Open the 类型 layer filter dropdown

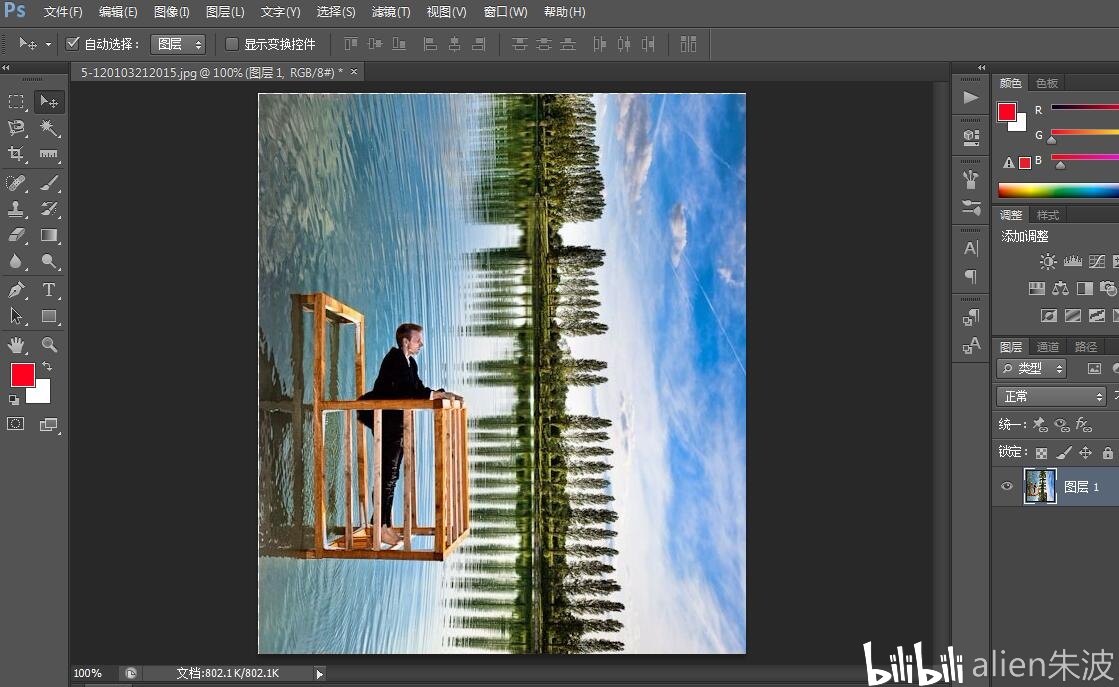(1031, 369)
